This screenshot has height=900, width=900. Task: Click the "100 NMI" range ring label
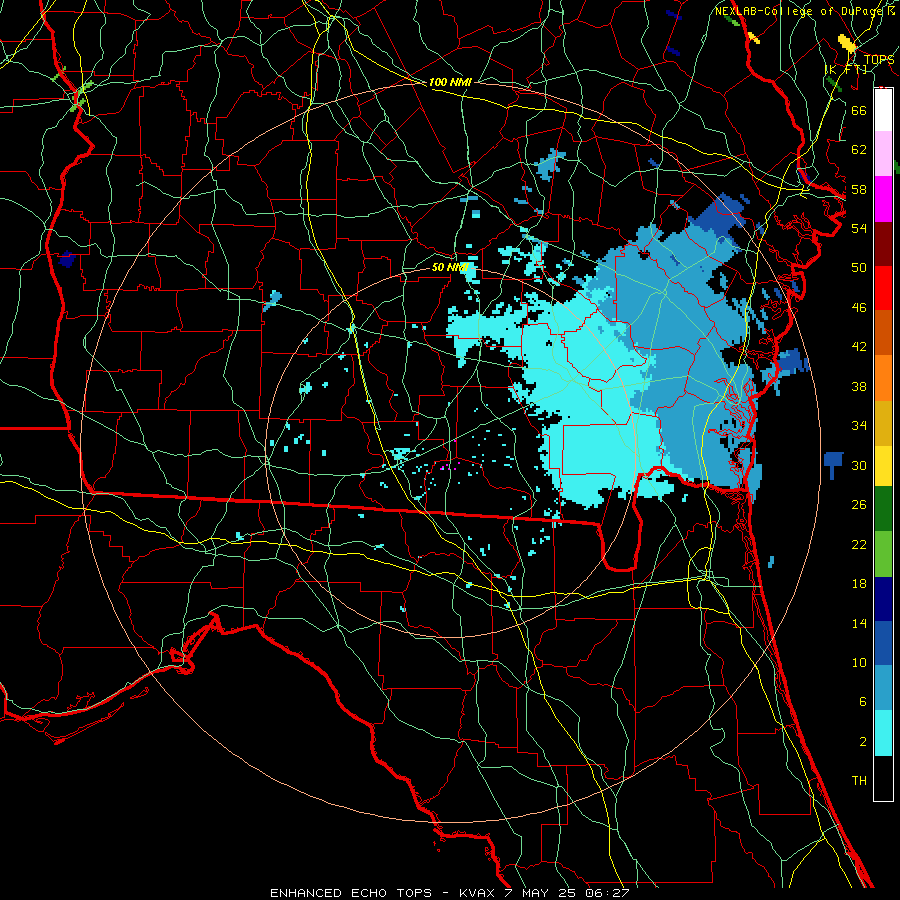(x=450, y=82)
